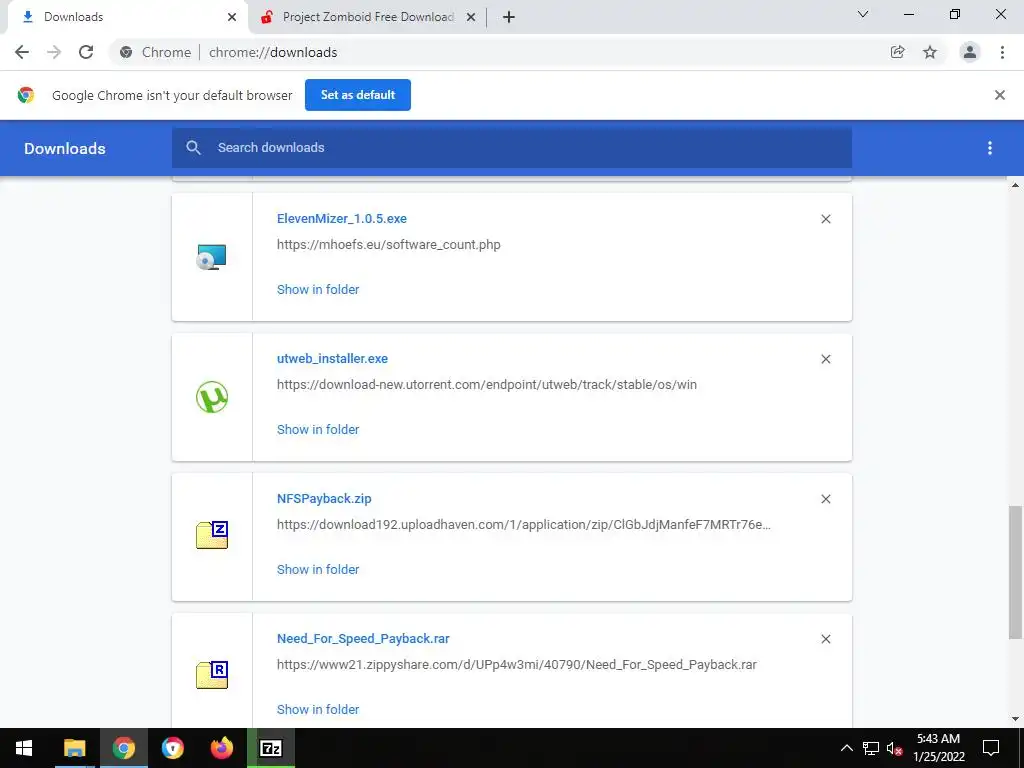Open the Windows Start menu
This screenshot has height=768, width=1024.
tap(24, 748)
